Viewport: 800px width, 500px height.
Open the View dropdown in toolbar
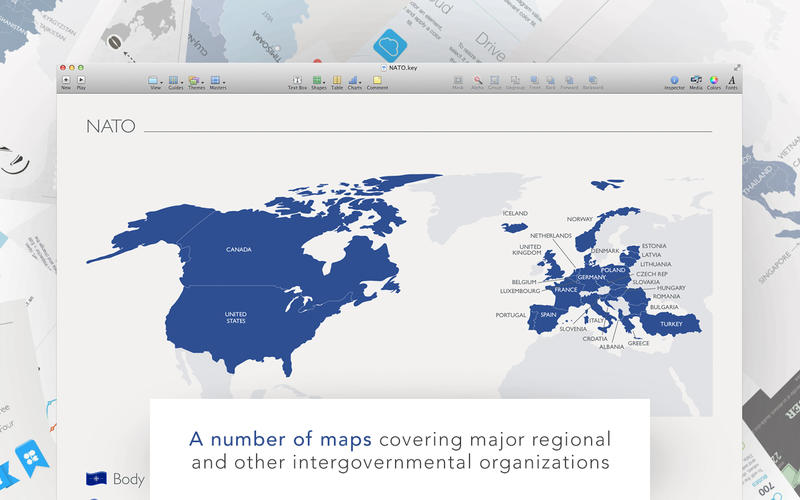[155, 79]
